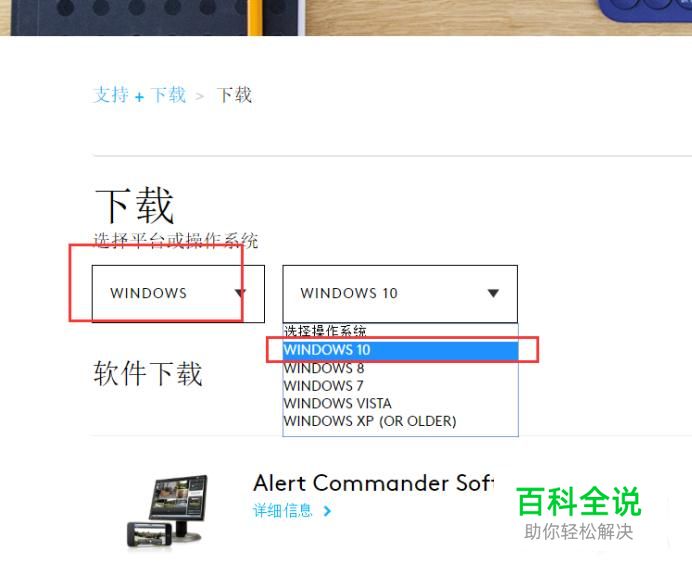Image resolution: width=692 pixels, height=576 pixels.
Task: Click the WINDOWS 10 dropdown arrow
Action: [493, 293]
